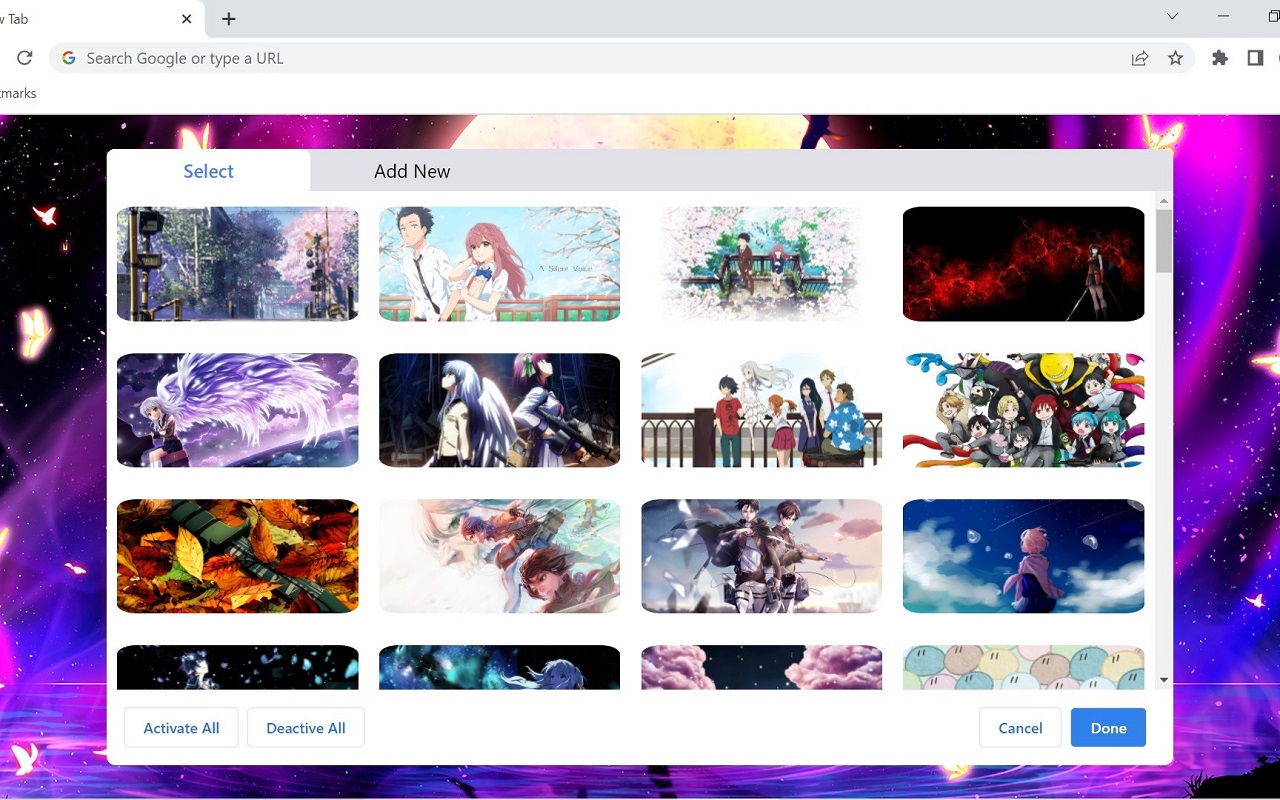Select the pink-haired girl in clouds wallpaper

pyautogui.click(x=1024, y=556)
